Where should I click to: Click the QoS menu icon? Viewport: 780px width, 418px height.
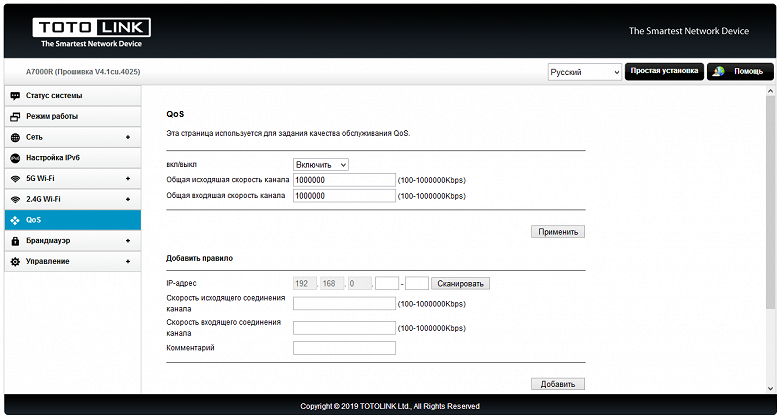15,220
